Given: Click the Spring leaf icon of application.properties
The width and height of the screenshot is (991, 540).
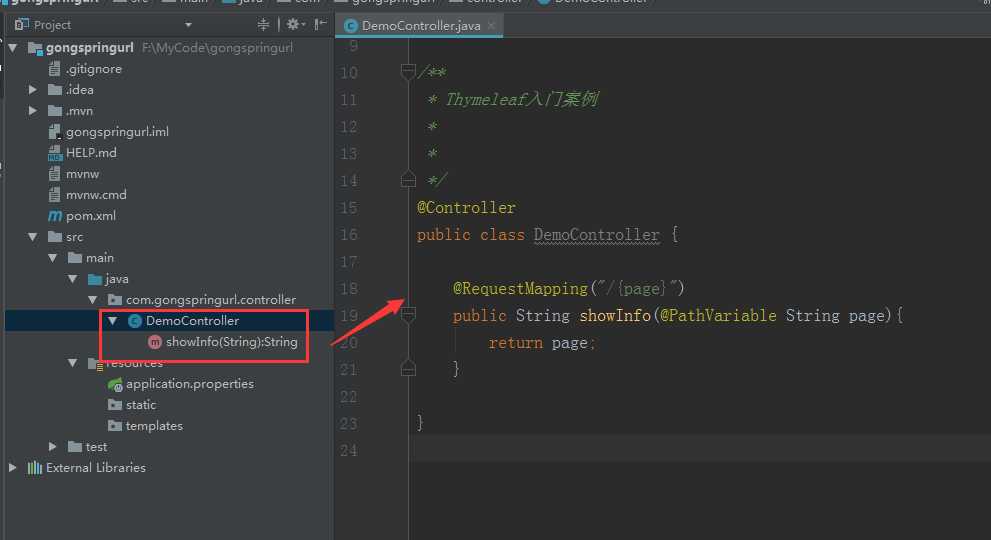Looking at the screenshot, I should coord(115,384).
